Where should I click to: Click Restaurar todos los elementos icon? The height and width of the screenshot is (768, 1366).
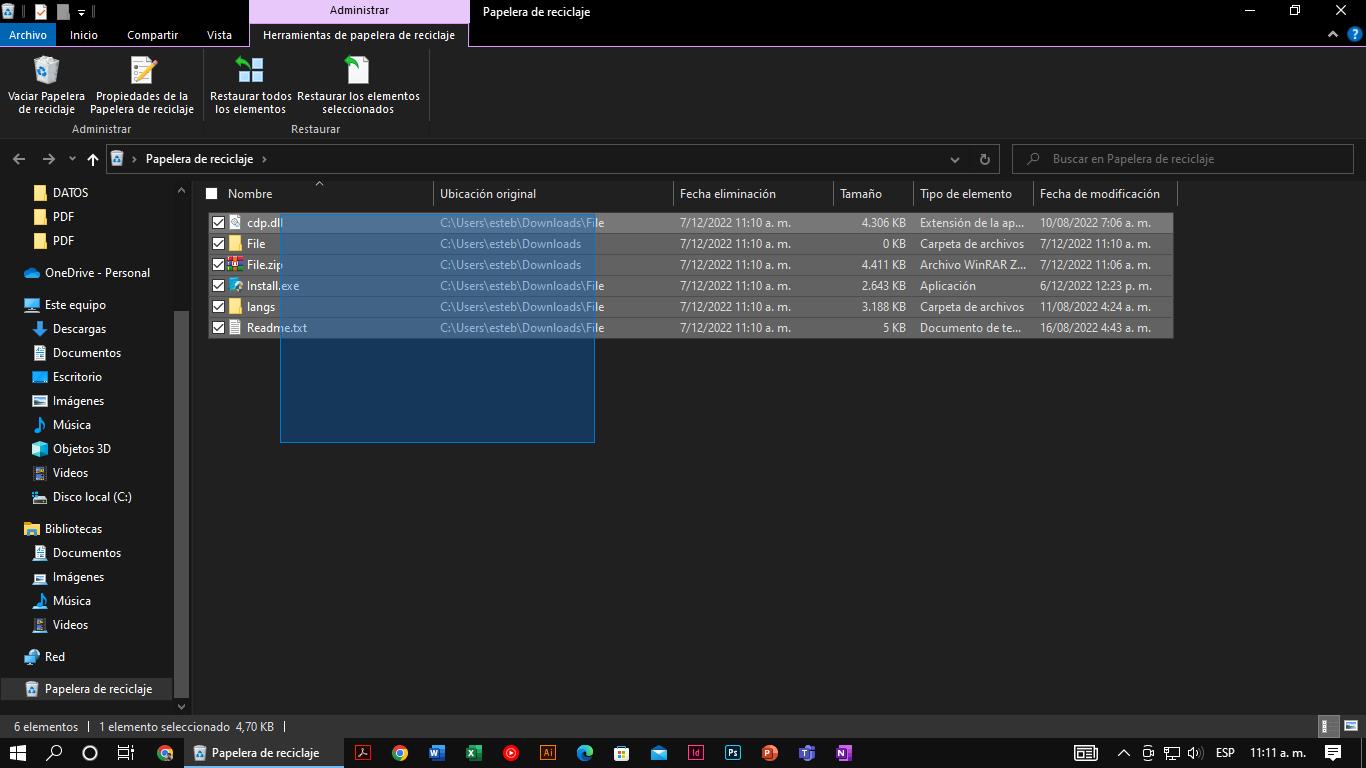250,71
